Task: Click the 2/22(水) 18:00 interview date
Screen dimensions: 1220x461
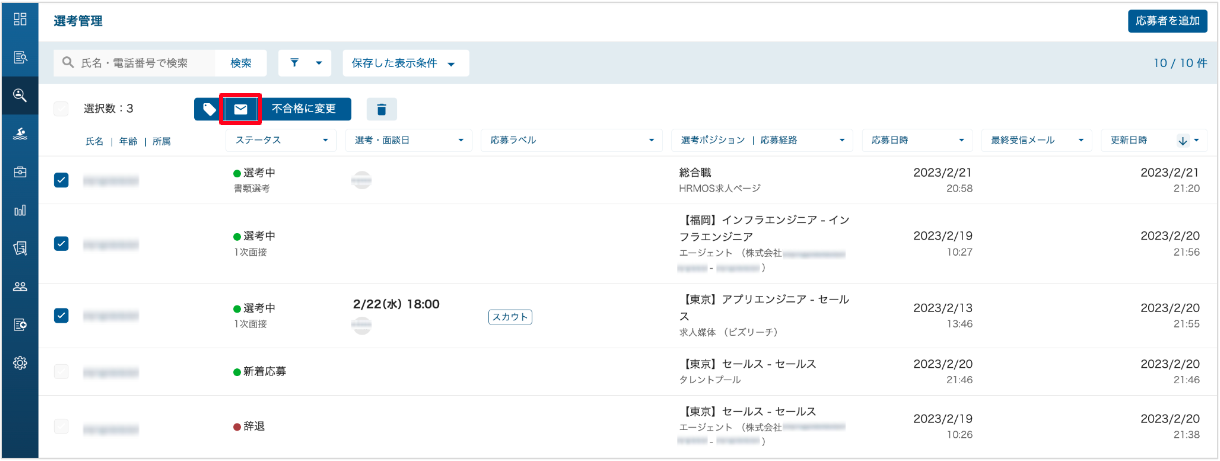Action: click(397, 304)
